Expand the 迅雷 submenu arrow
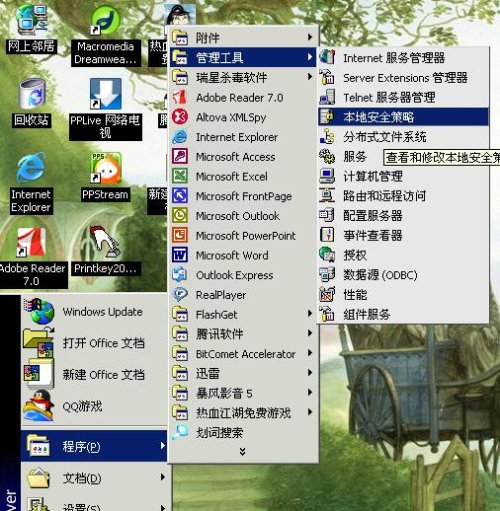Image resolution: width=500 pixels, height=511 pixels. [x=310, y=373]
